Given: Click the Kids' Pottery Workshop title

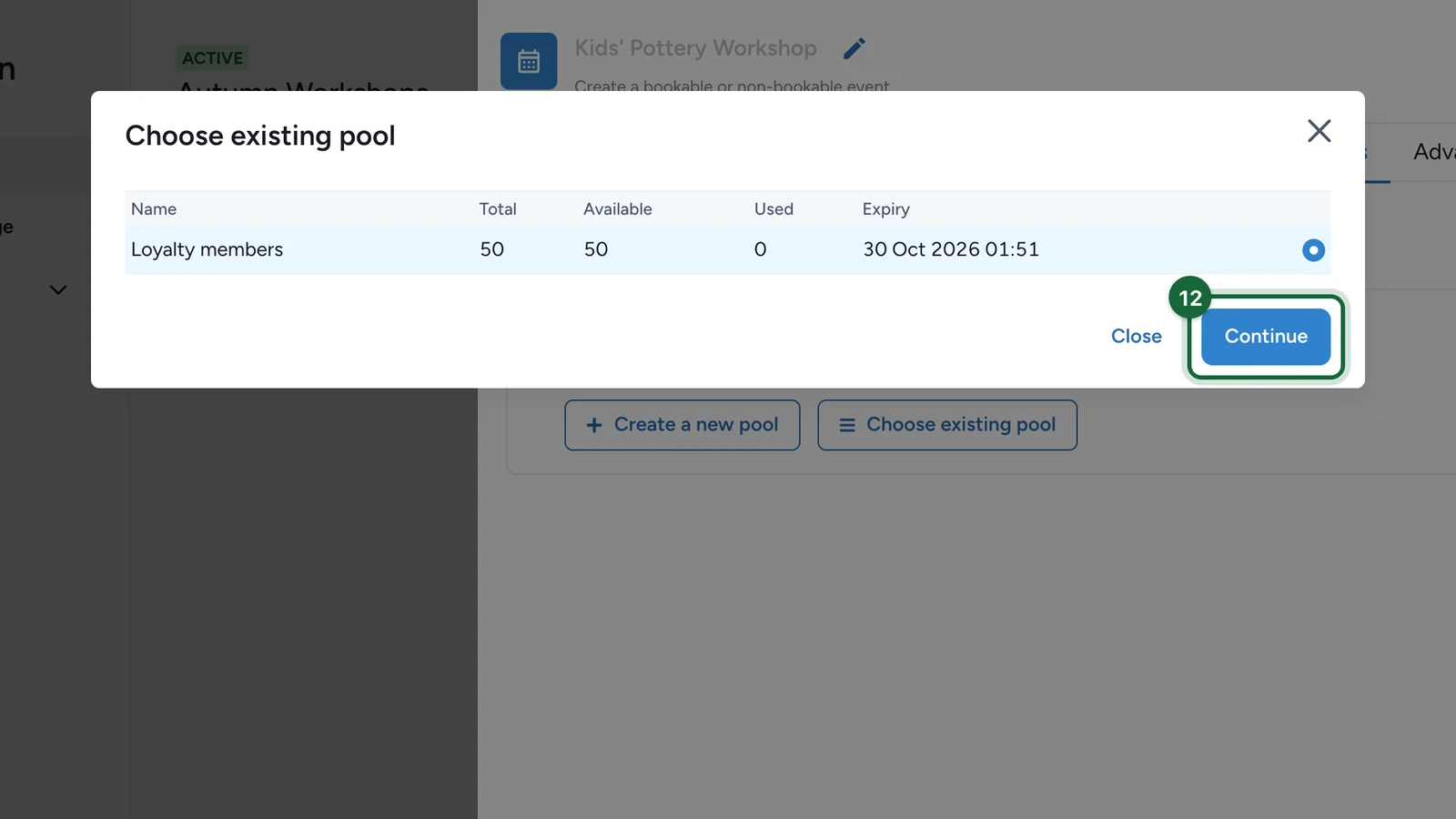Looking at the screenshot, I should click(x=696, y=48).
